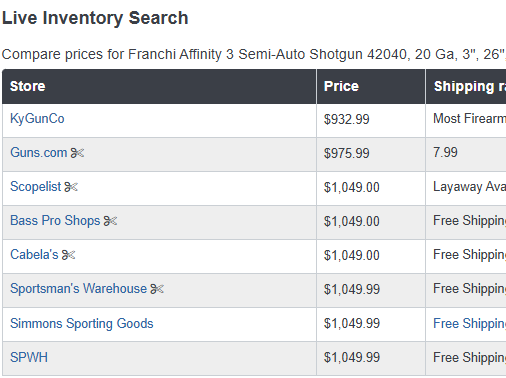
Task: Select the $932.99 price cell for KyGunCo
Action: (x=347, y=119)
